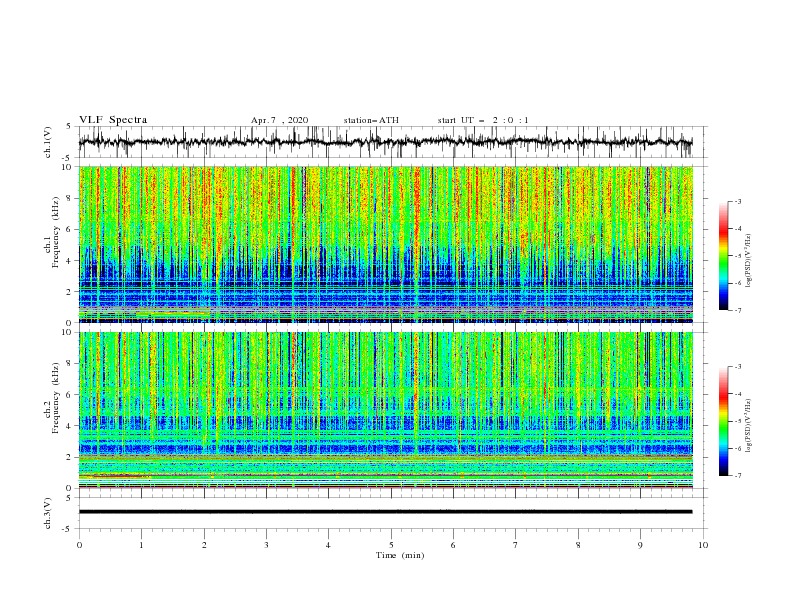Click the "ch.3(V)" axis label
Screen dimensions: 792x612
(48, 513)
